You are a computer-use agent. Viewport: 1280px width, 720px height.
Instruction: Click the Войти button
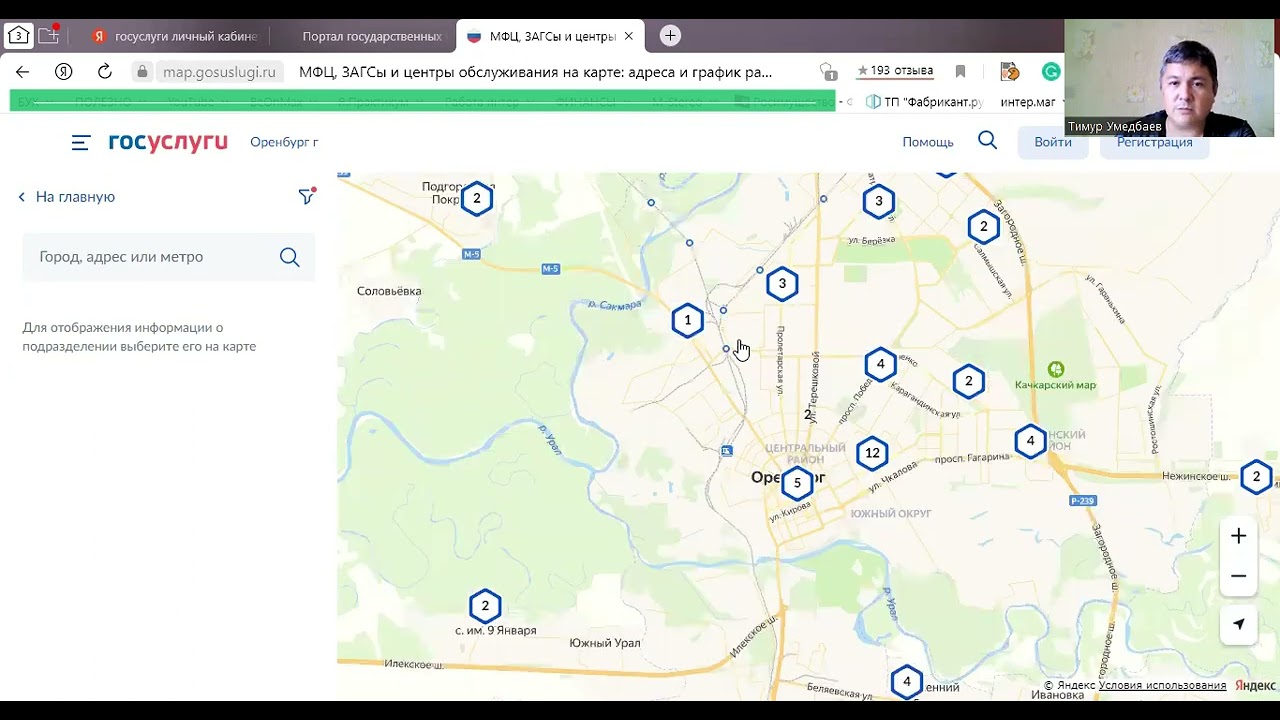click(1052, 142)
